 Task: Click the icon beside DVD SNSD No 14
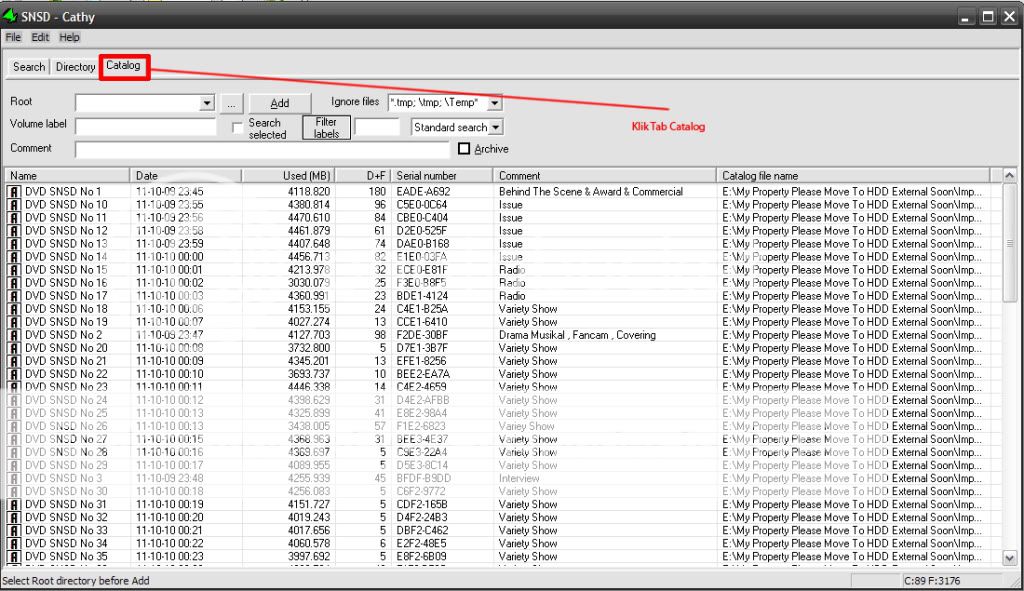click(14, 257)
